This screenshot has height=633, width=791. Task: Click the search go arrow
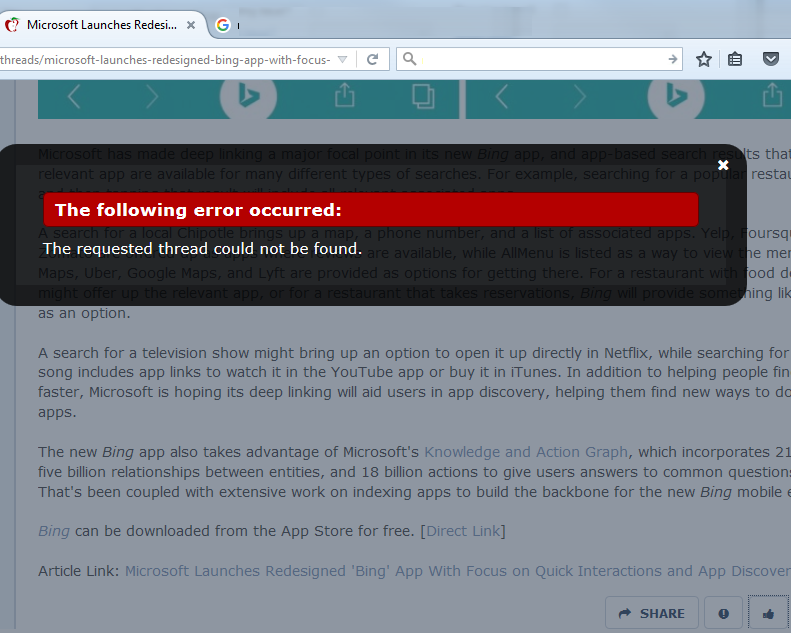(x=672, y=60)
